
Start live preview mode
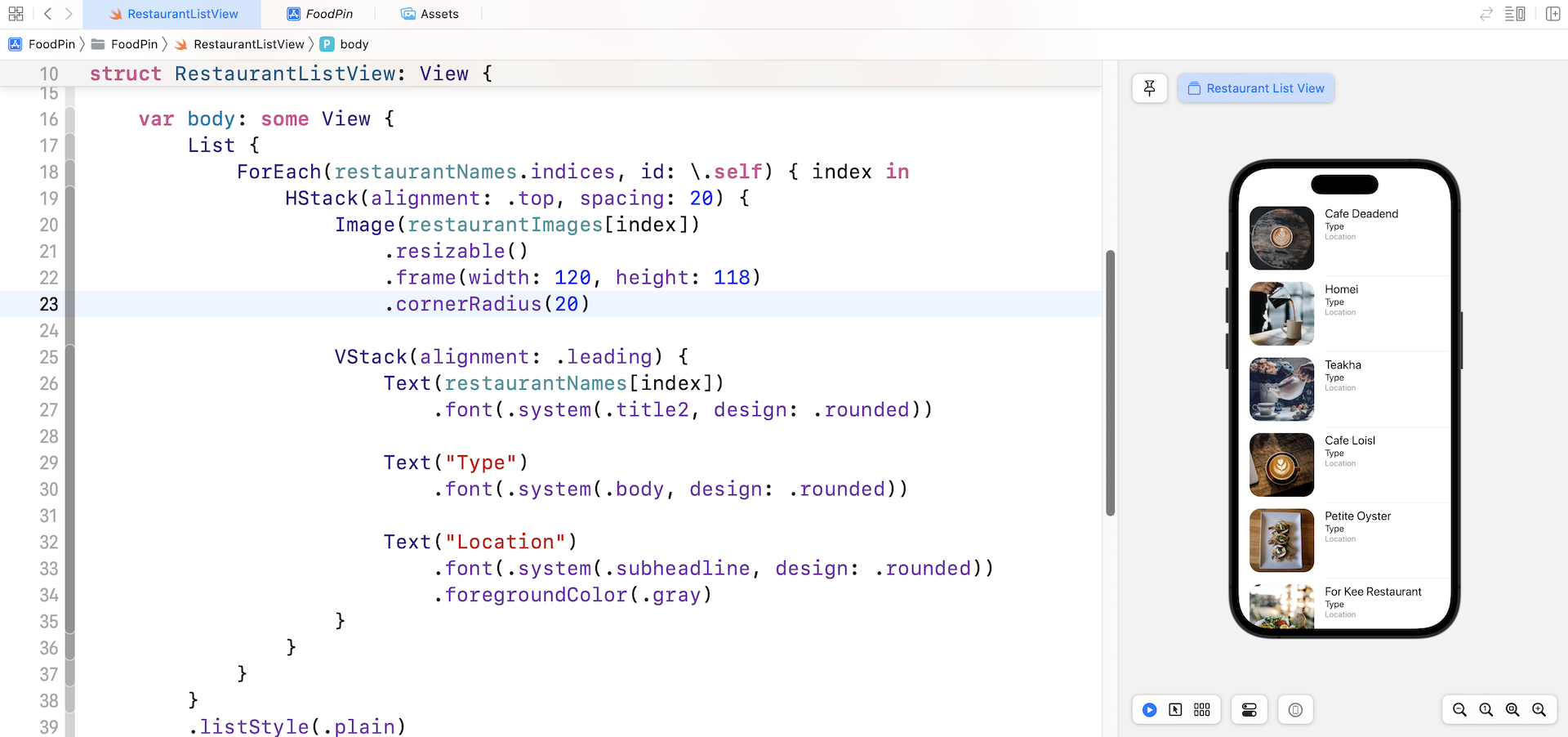[1149, 709]
